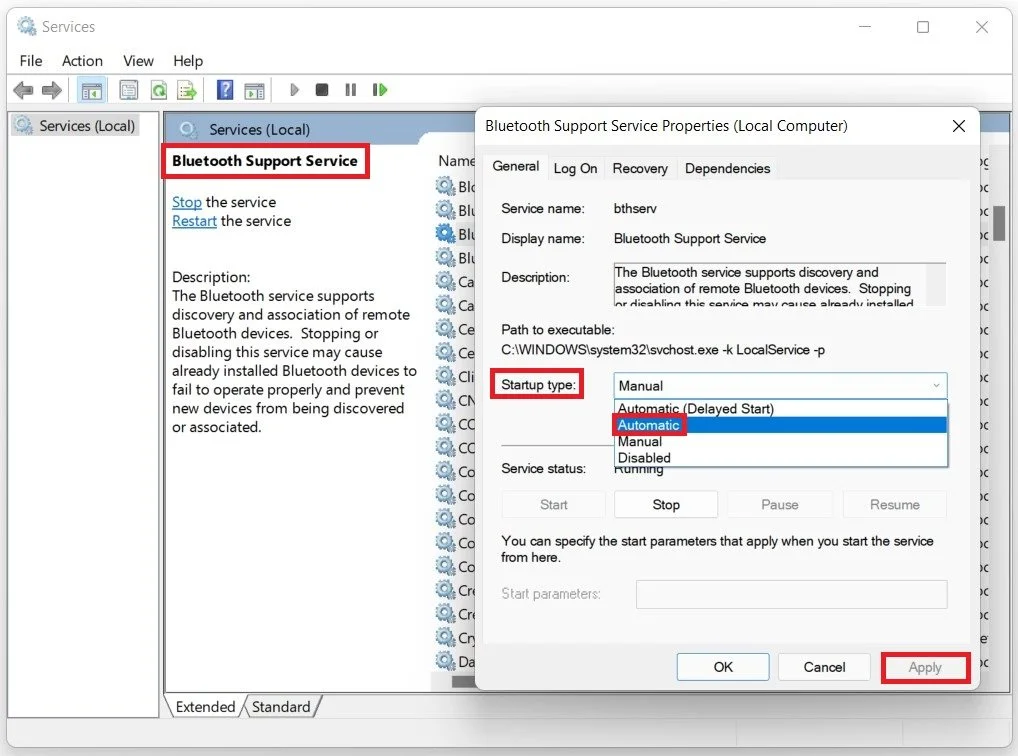
Task: Choose Automatic startup type option
Action: pyautogui.click(x=780, y=425)
